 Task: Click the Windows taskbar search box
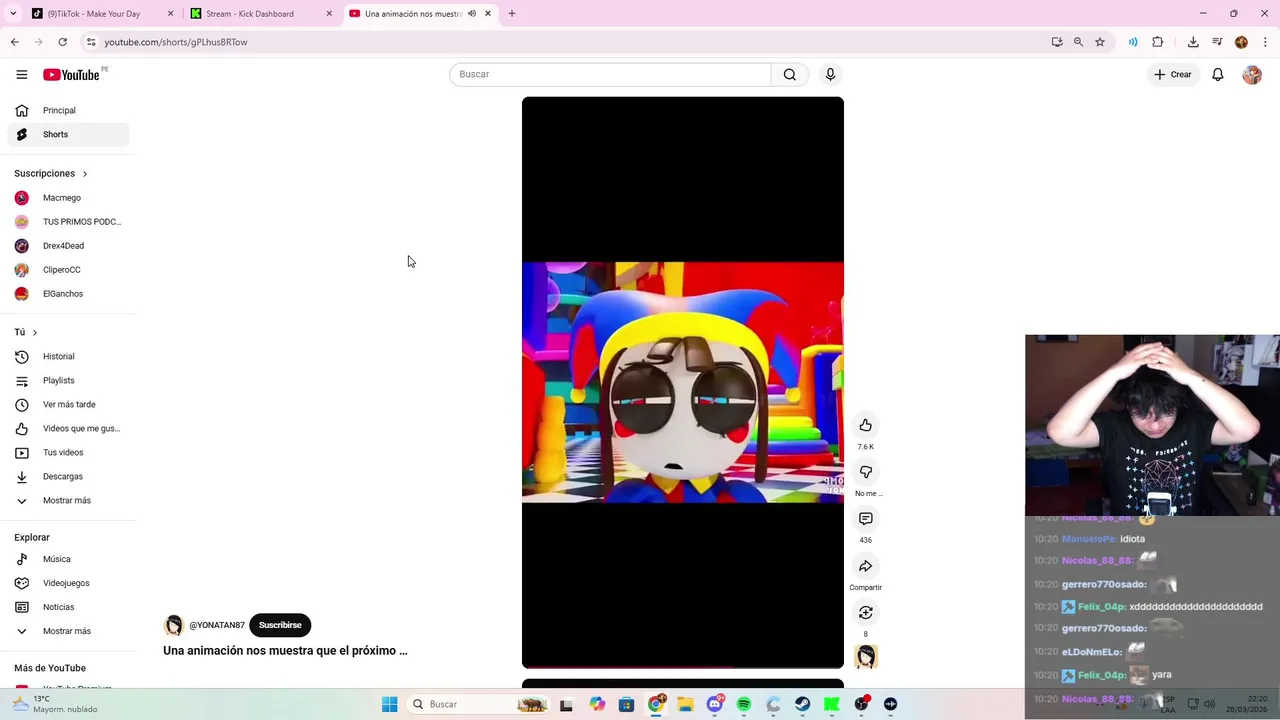479,704
